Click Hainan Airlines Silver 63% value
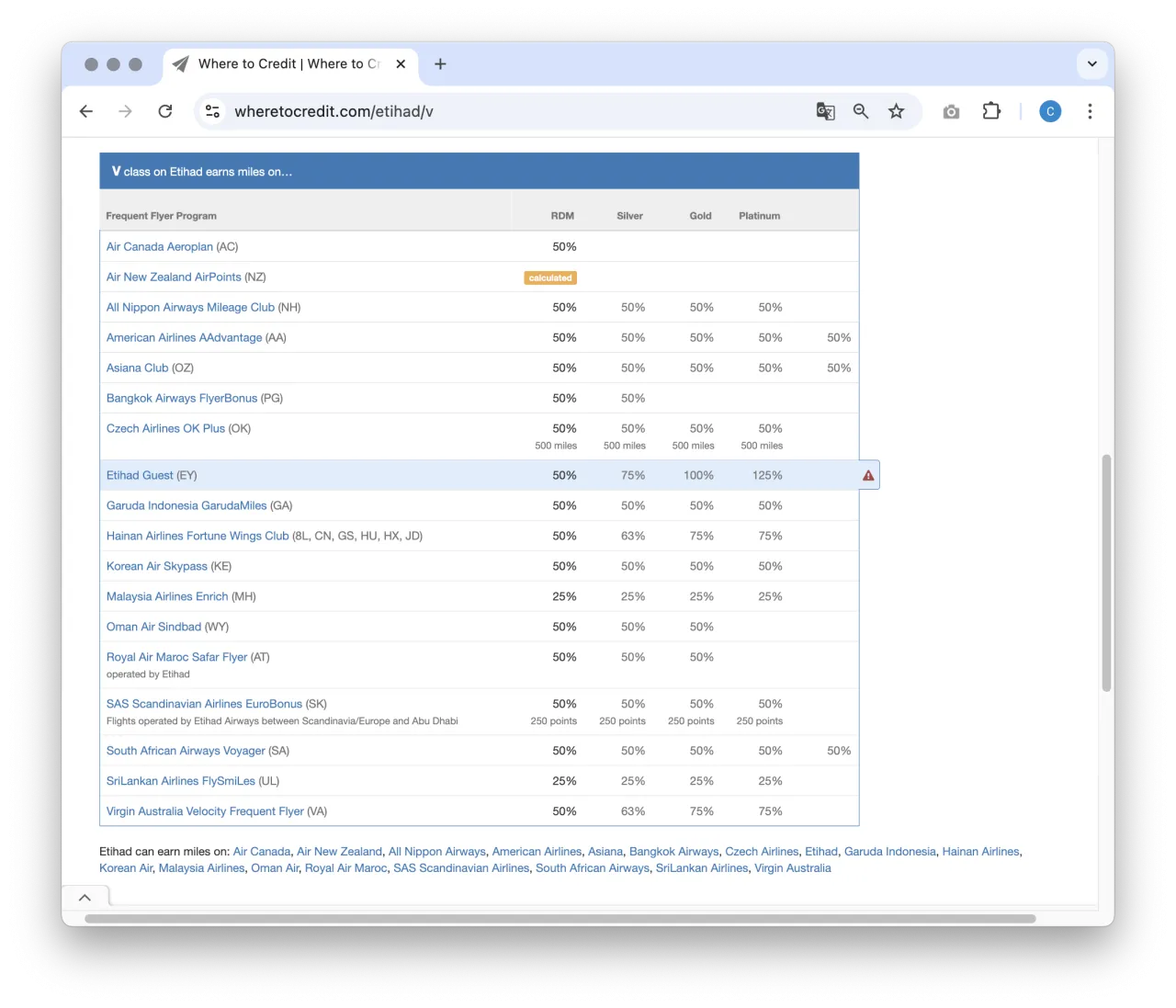1176x1008 pixels. (x=633, y=536)
